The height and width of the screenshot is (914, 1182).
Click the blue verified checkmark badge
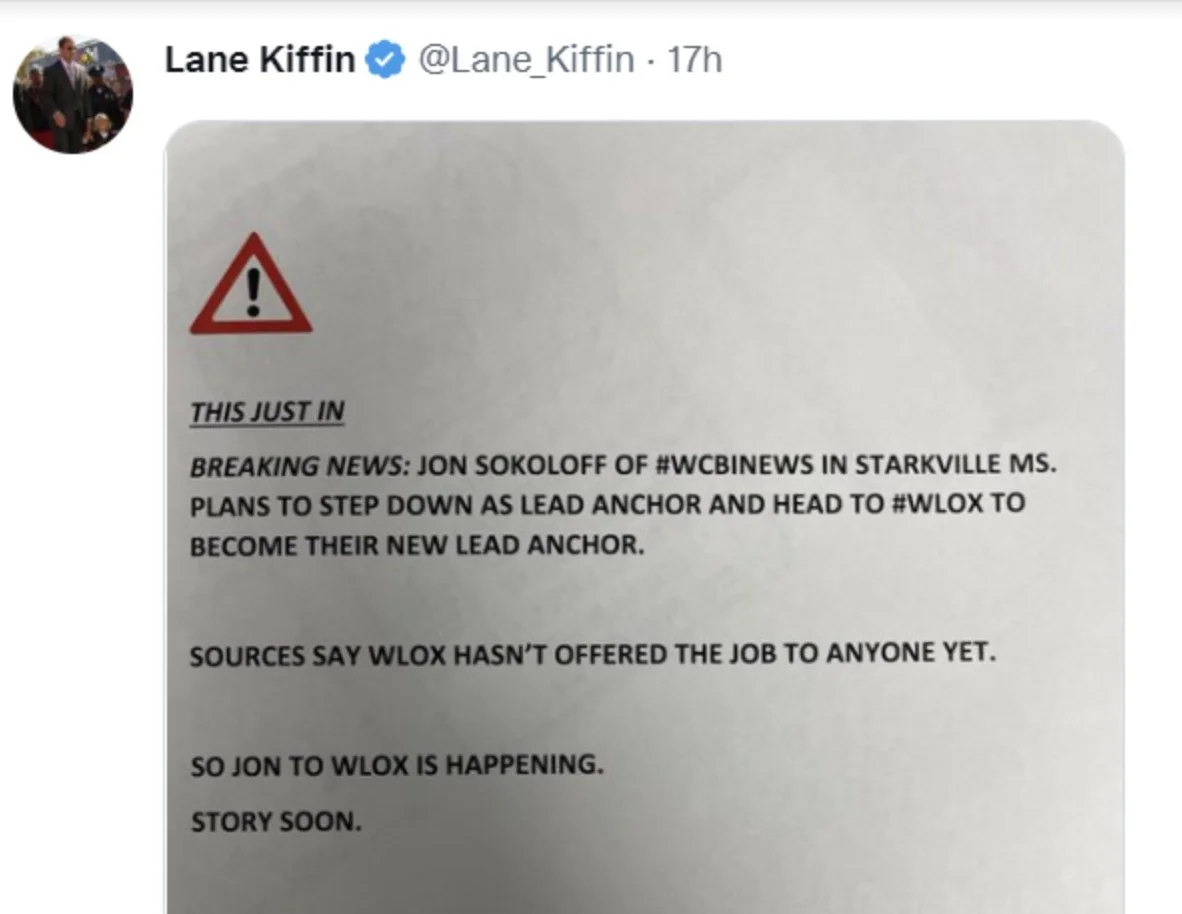385,60
